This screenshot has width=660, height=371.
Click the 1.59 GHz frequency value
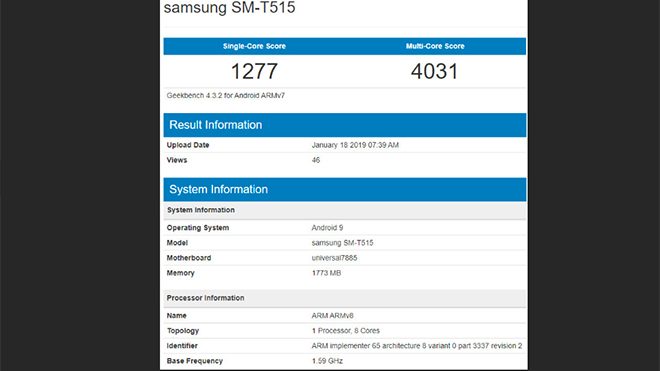coord(327,361)
